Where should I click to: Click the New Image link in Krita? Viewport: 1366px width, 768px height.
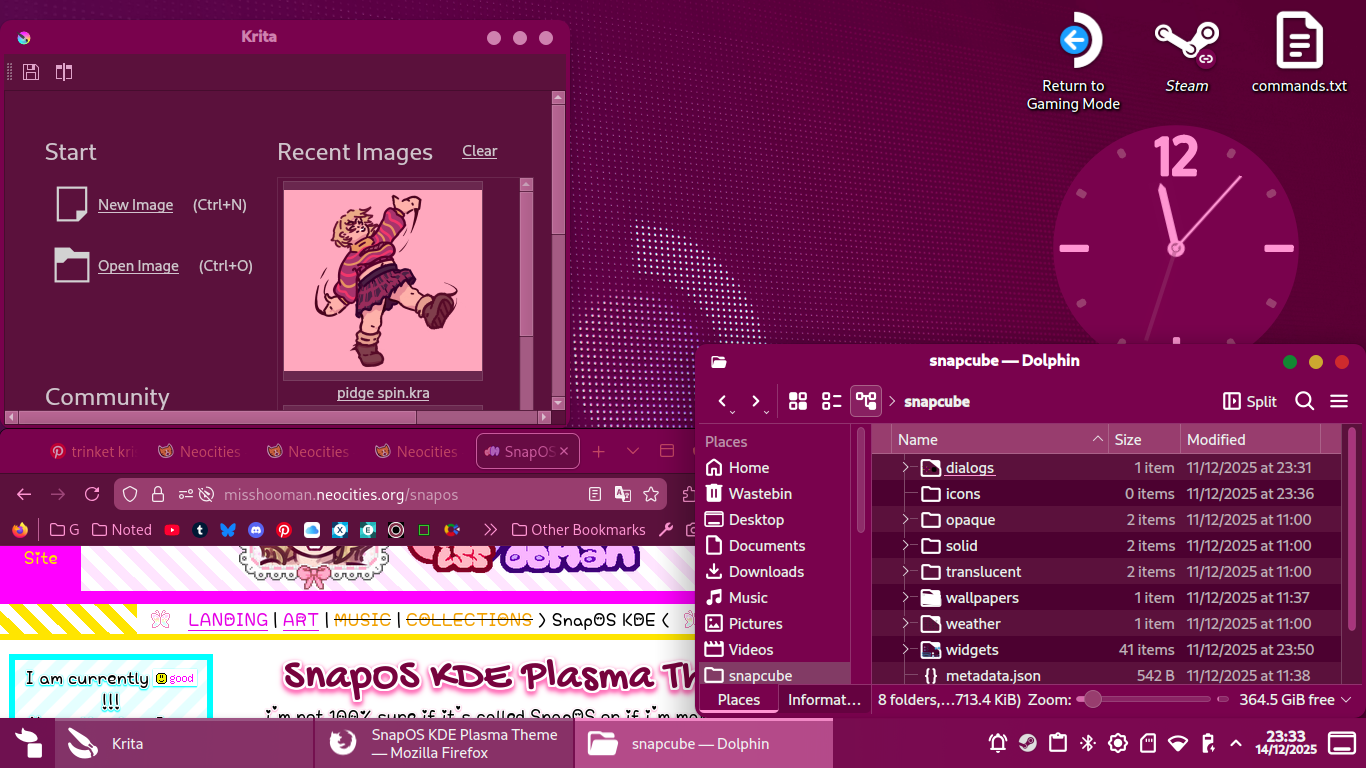tap(135, 205)
